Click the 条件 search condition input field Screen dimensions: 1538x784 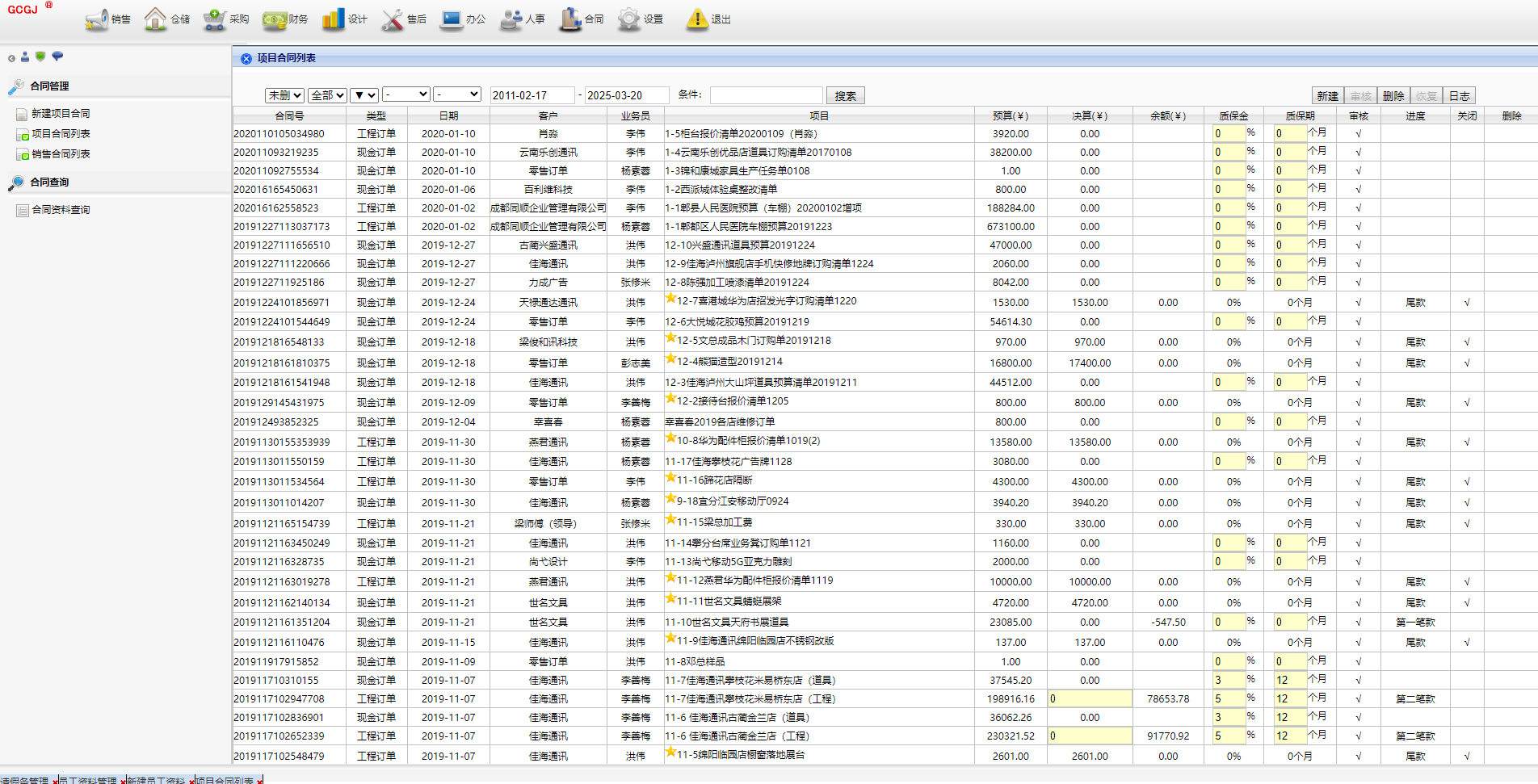click(766, 95)
